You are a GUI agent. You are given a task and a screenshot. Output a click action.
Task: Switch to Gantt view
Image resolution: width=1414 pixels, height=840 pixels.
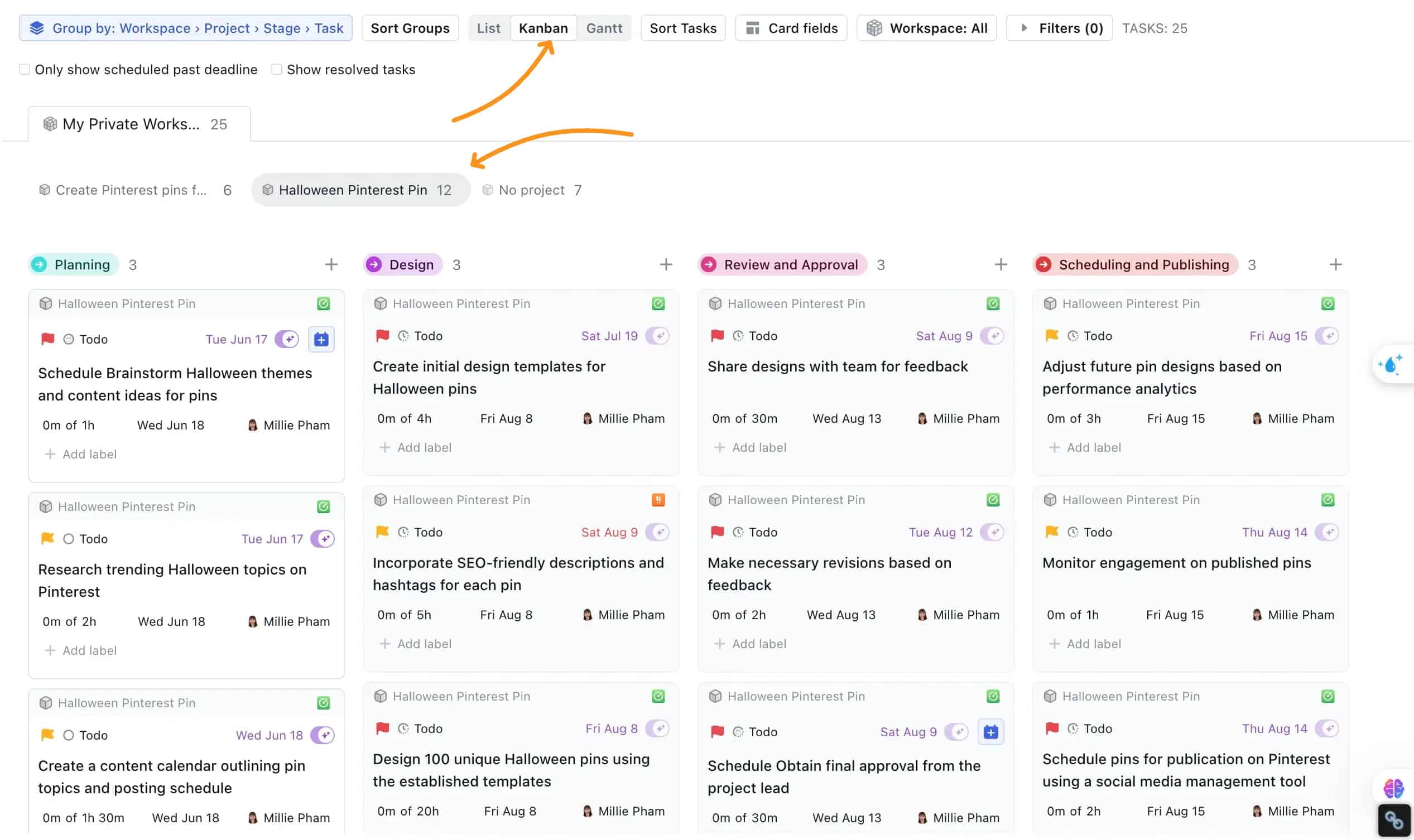604,28
